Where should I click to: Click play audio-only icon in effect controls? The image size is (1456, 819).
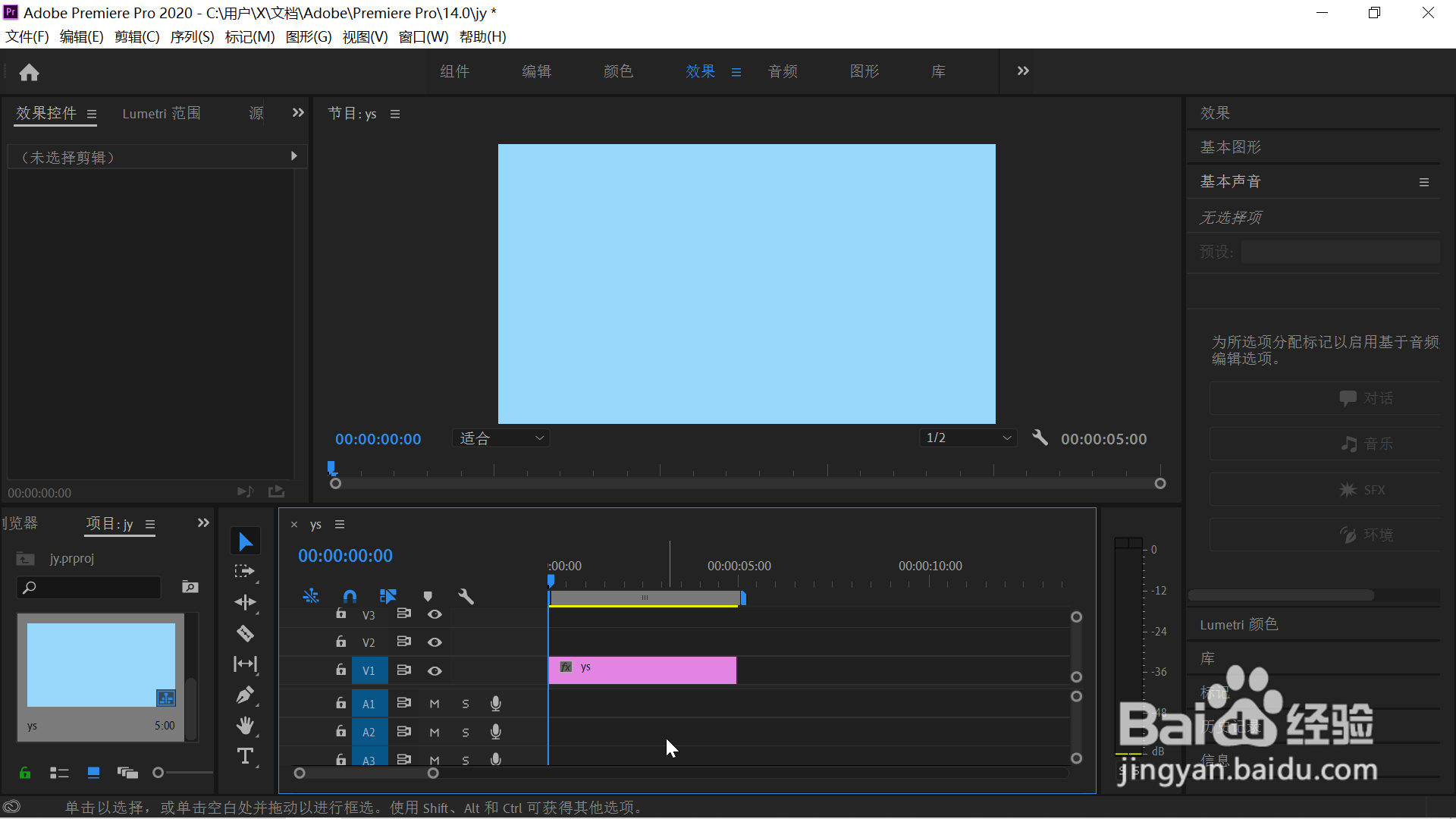click(245, 492)
